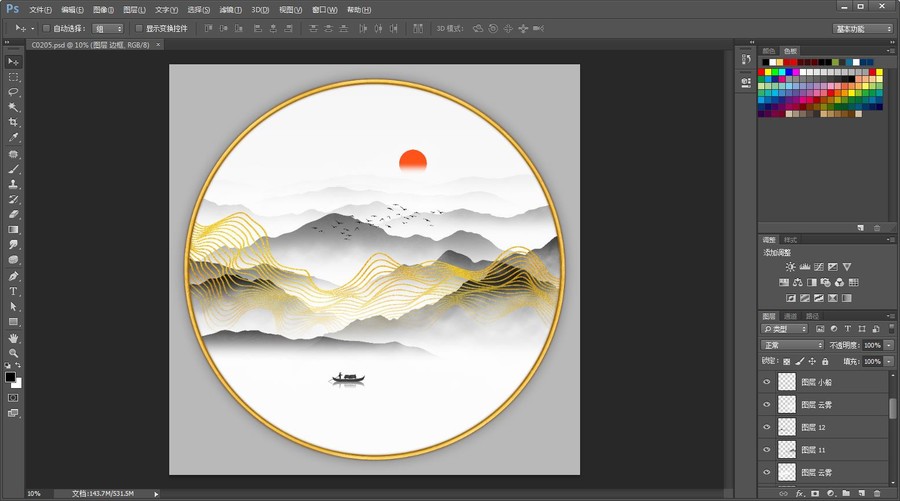
Task: Select the Gradient tool
Action: [x=13, y=230]
